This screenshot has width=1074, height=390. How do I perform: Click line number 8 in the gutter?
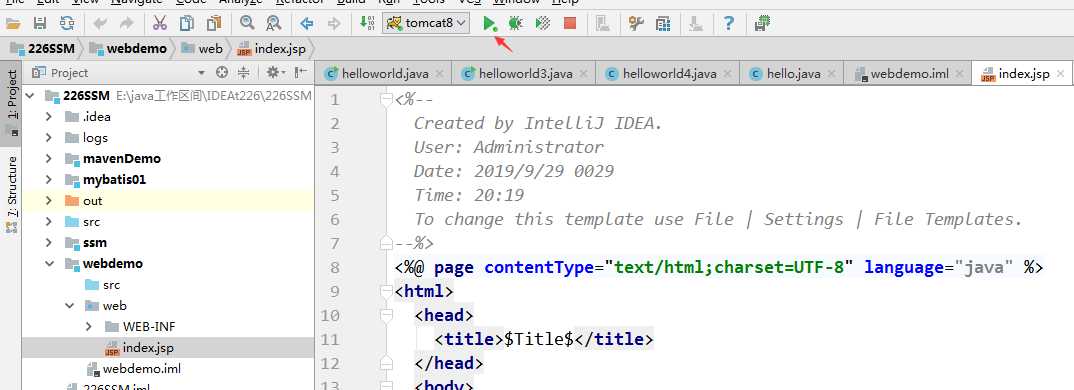pos(334,267)
